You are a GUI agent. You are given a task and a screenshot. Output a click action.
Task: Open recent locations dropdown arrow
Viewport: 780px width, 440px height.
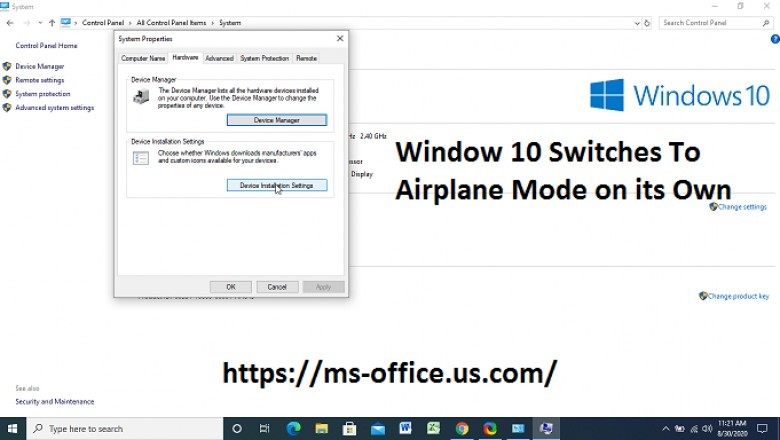click(40, 23)
